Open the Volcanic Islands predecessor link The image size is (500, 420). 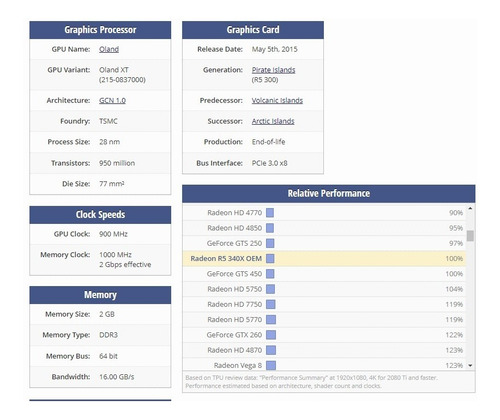coord(277,100)
